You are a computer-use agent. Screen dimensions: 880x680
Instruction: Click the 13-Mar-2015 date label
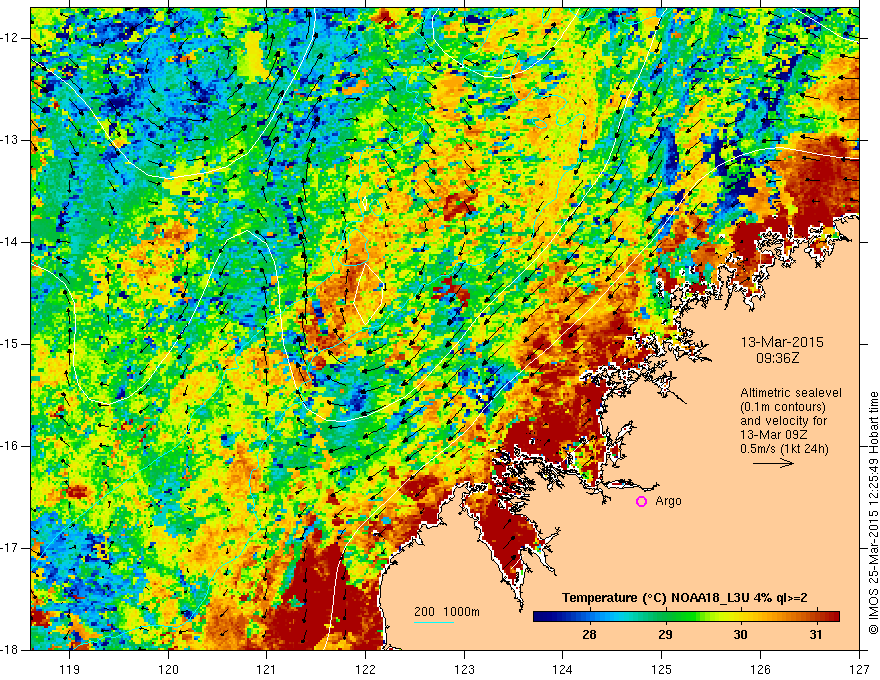[782, 342]
